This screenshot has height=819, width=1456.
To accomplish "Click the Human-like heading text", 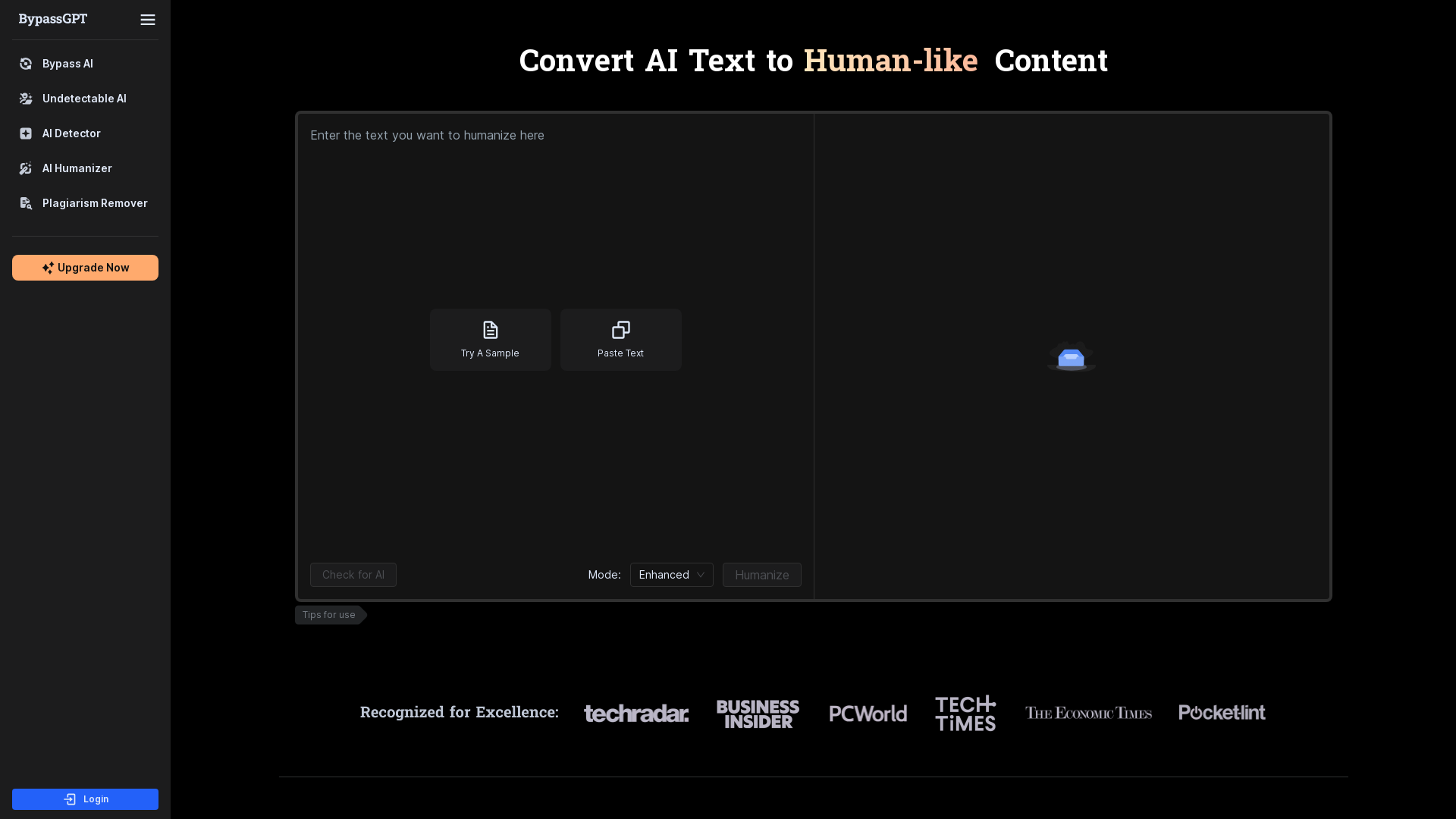I will (890, 60).
